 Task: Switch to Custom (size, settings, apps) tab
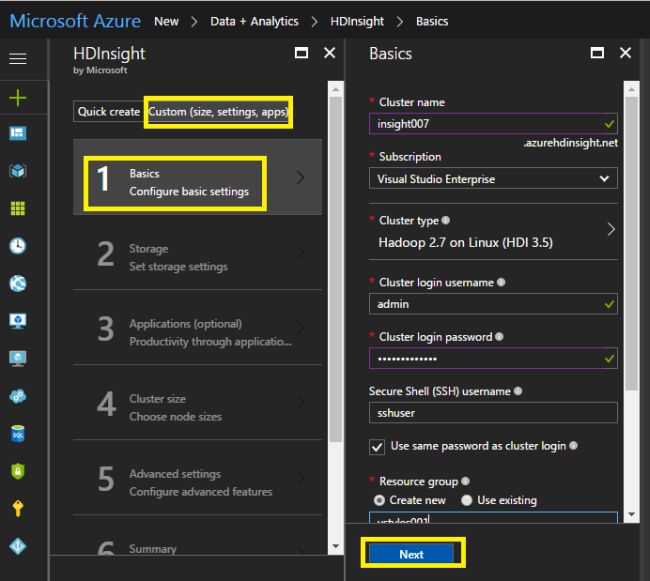218,111
